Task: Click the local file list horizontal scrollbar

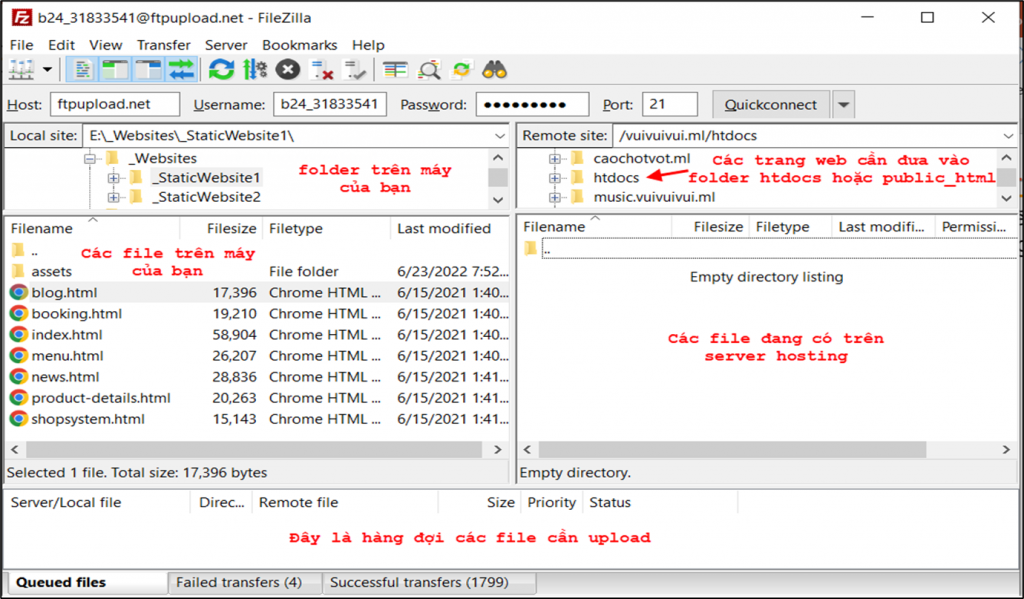Action: (x=250, y=449)
